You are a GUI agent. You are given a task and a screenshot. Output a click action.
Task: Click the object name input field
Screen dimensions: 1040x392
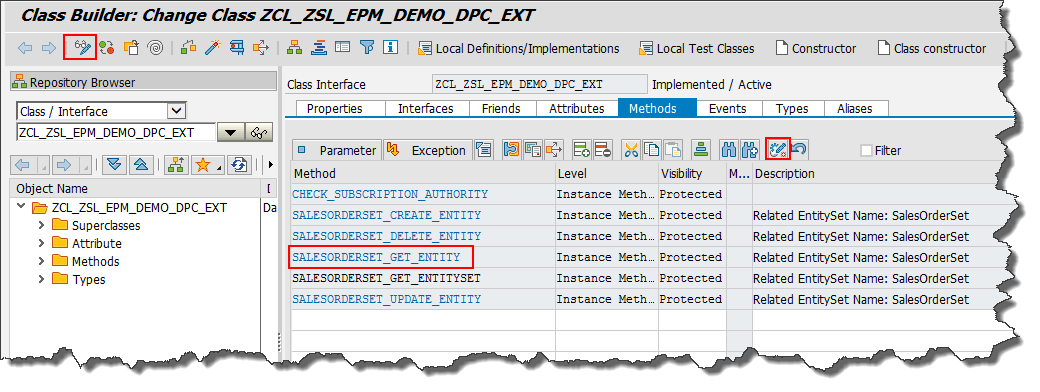pyautogui.click(x=115, y=133)
